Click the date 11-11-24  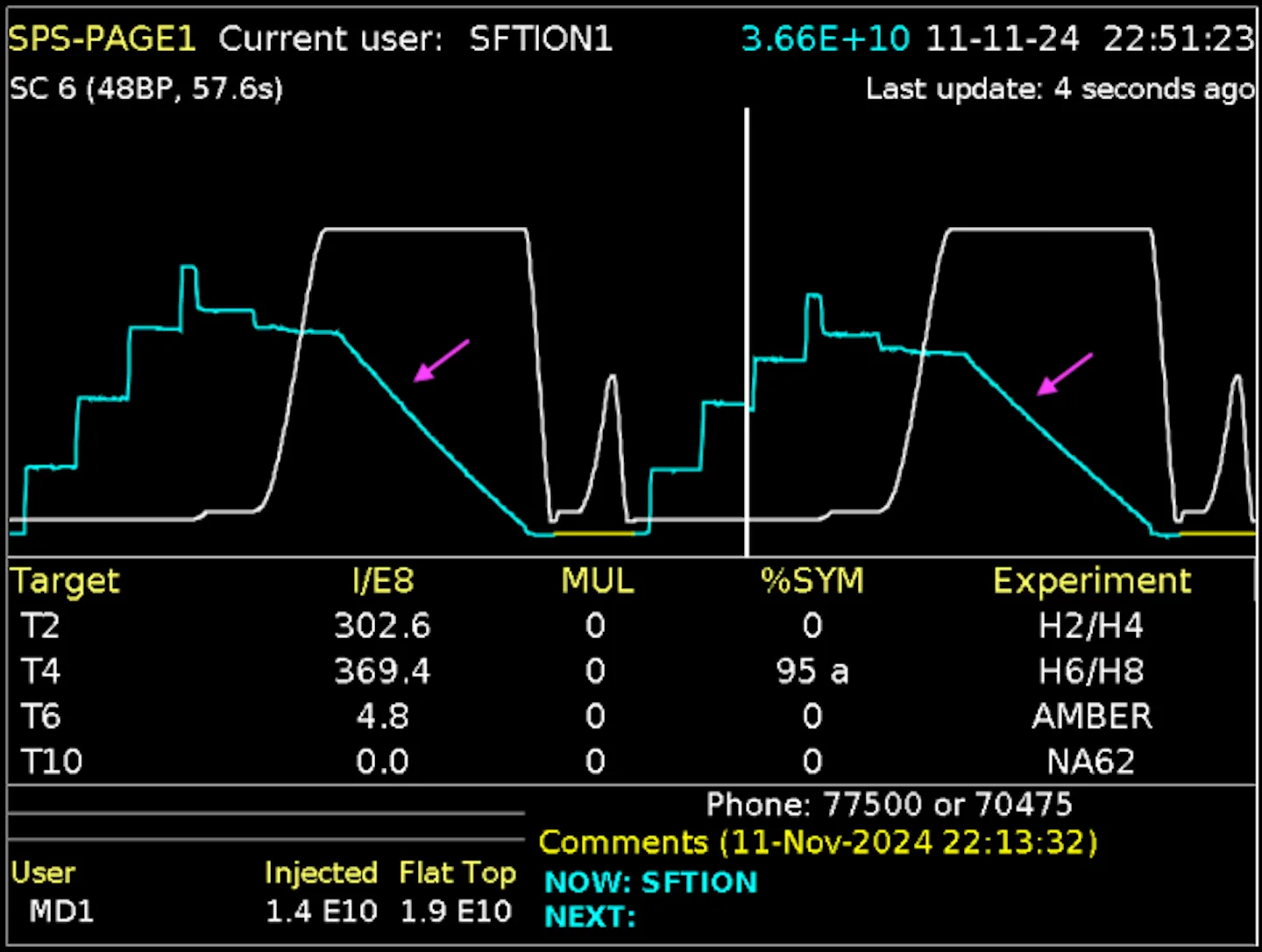coord(1003,39)
